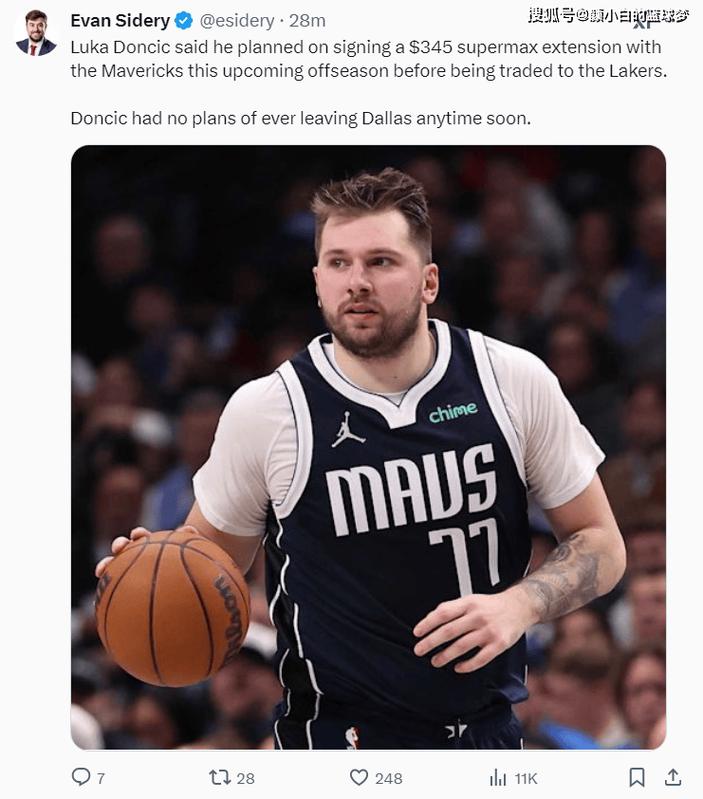Click the blue verified badge
This screenshot has height=799, width=703.
183,21
